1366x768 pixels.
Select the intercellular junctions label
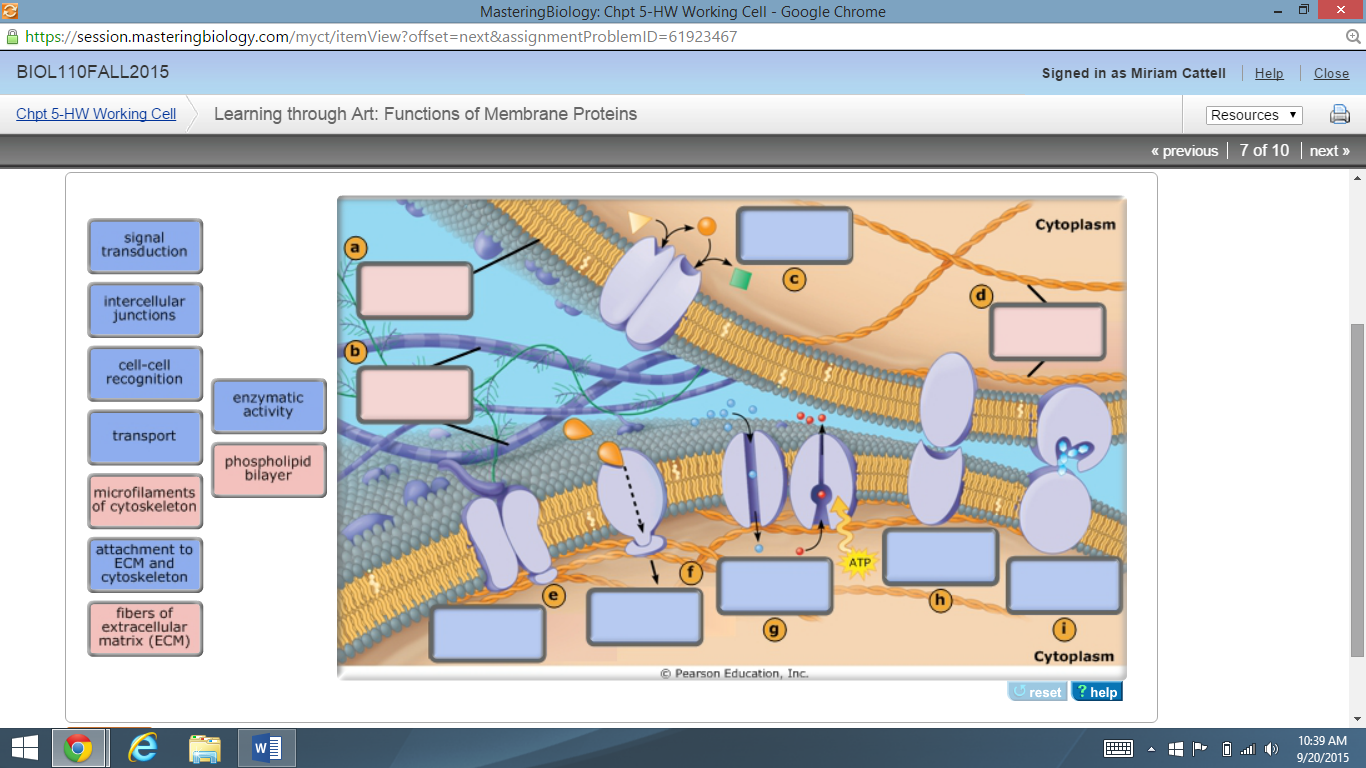[x=145, y=309]
